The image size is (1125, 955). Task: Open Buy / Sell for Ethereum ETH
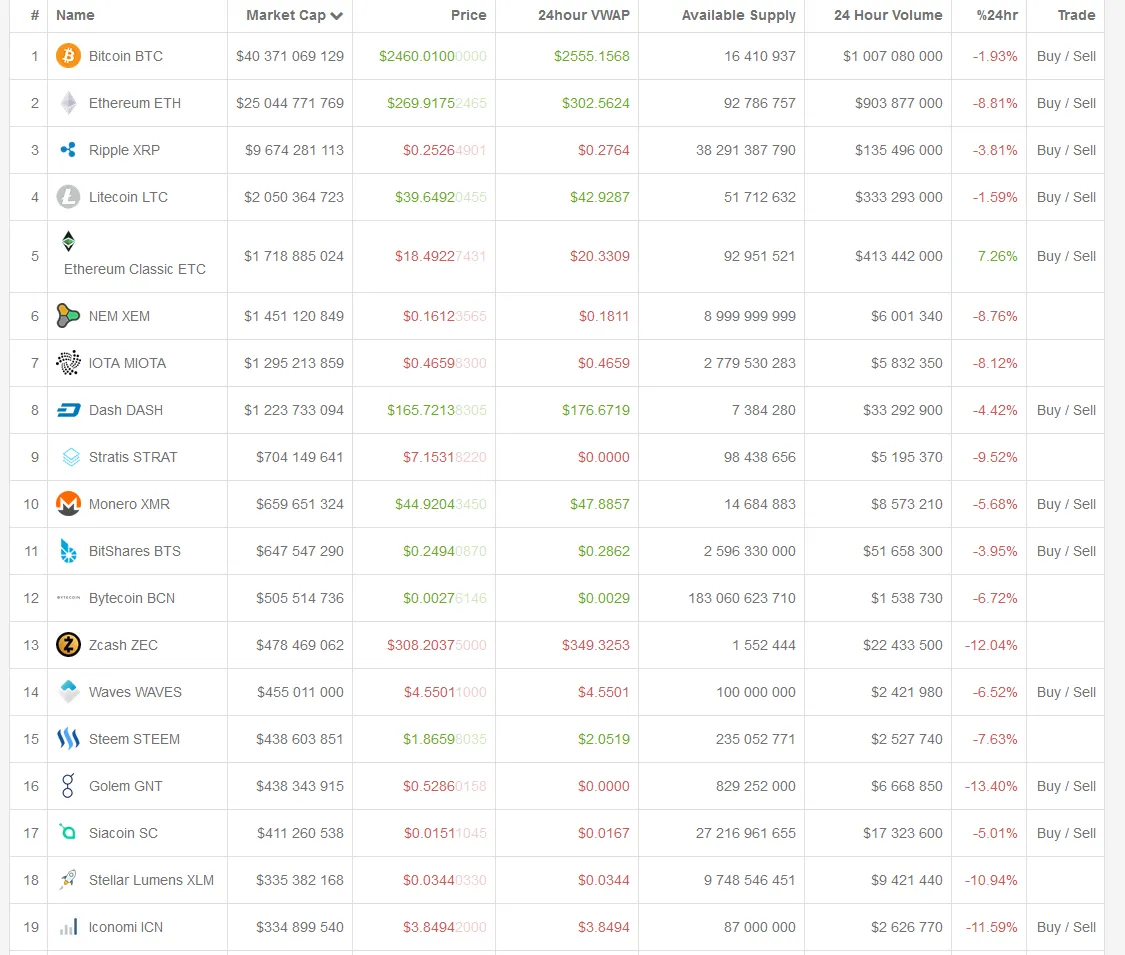[x=1066, y=103]
